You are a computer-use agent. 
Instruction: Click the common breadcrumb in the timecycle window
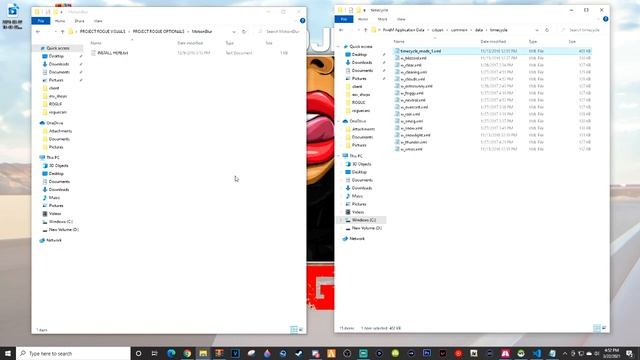[x=459, y=30]
